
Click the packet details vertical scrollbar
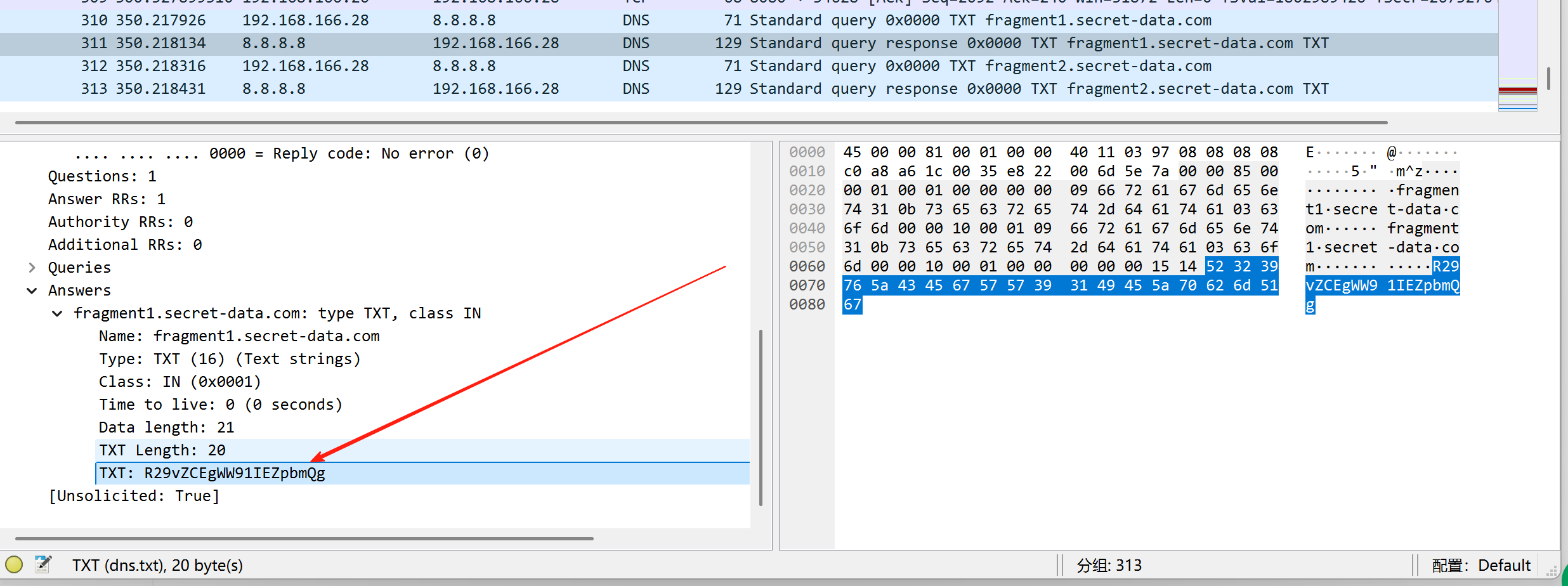point(761,417)
